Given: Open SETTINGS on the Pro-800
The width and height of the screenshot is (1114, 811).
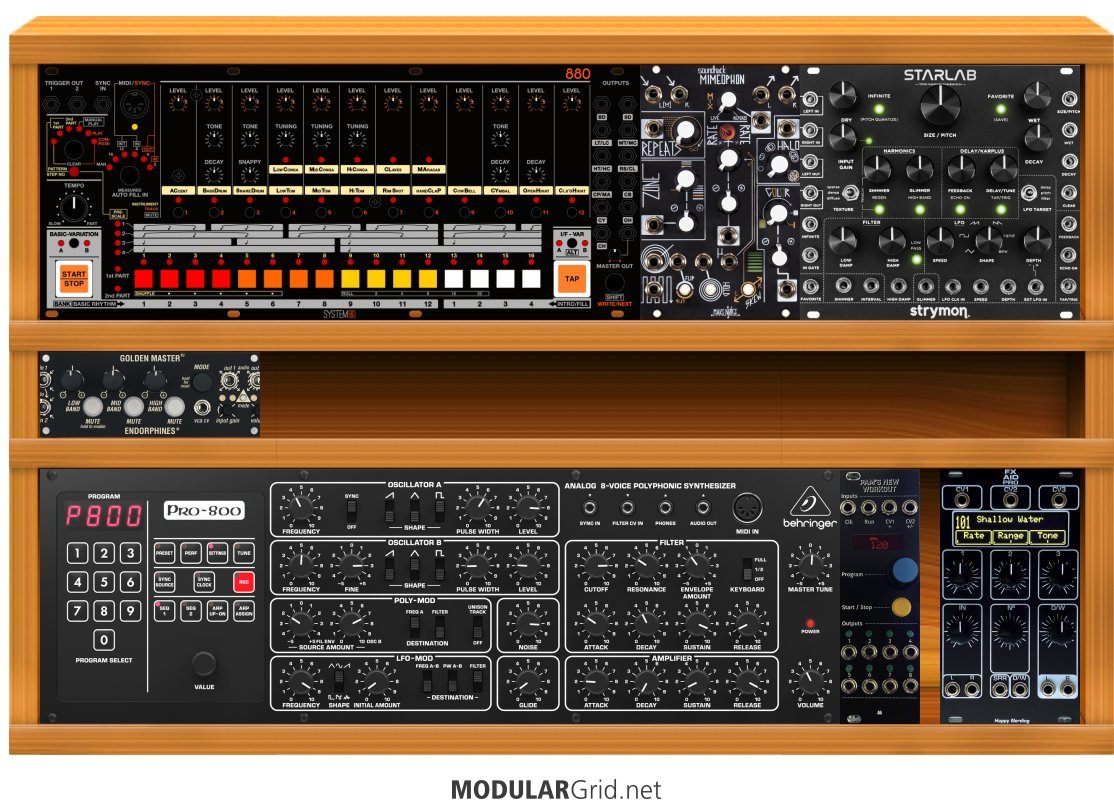Looking at the screenshot, I should [217, 553].
